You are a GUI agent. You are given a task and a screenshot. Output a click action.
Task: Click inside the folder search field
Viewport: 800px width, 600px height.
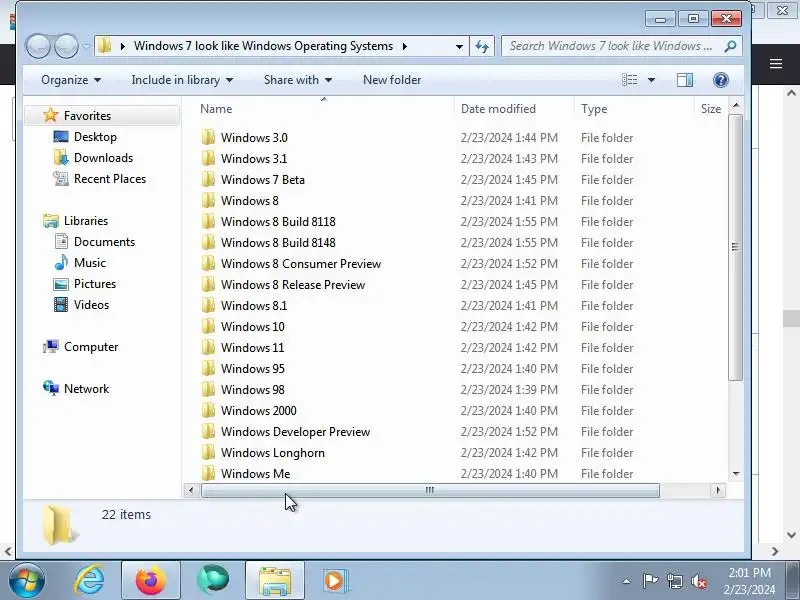pos(612,46)
